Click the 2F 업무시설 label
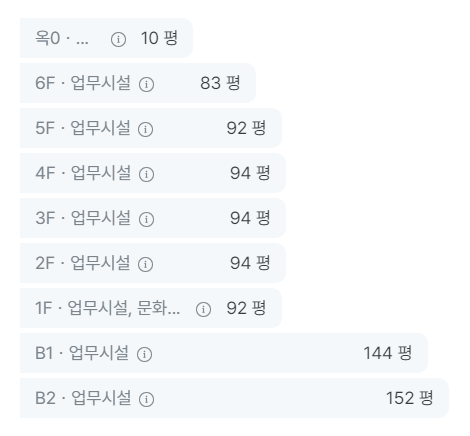 click(x=83, y=263)
